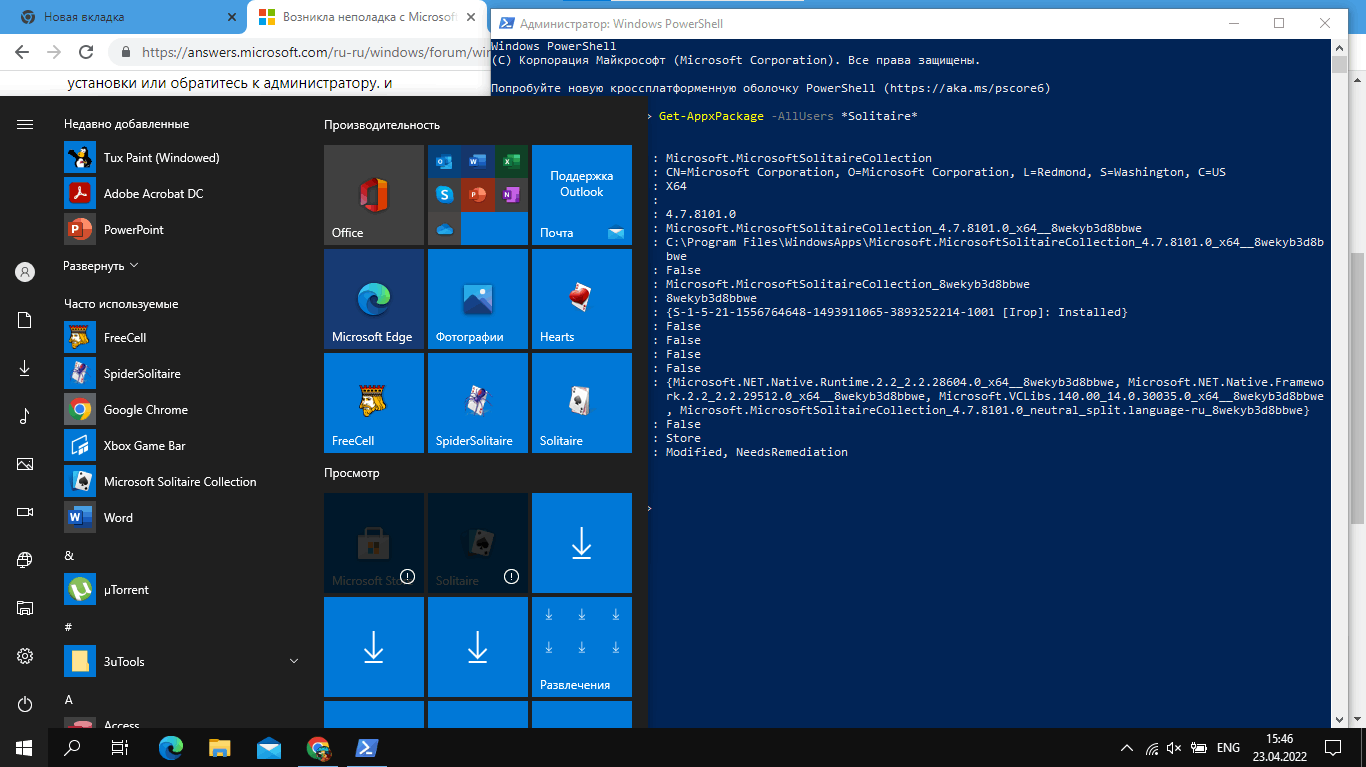Click the Start menu Power button
The width and height of the screenshot is (1366, 767).
25,704
